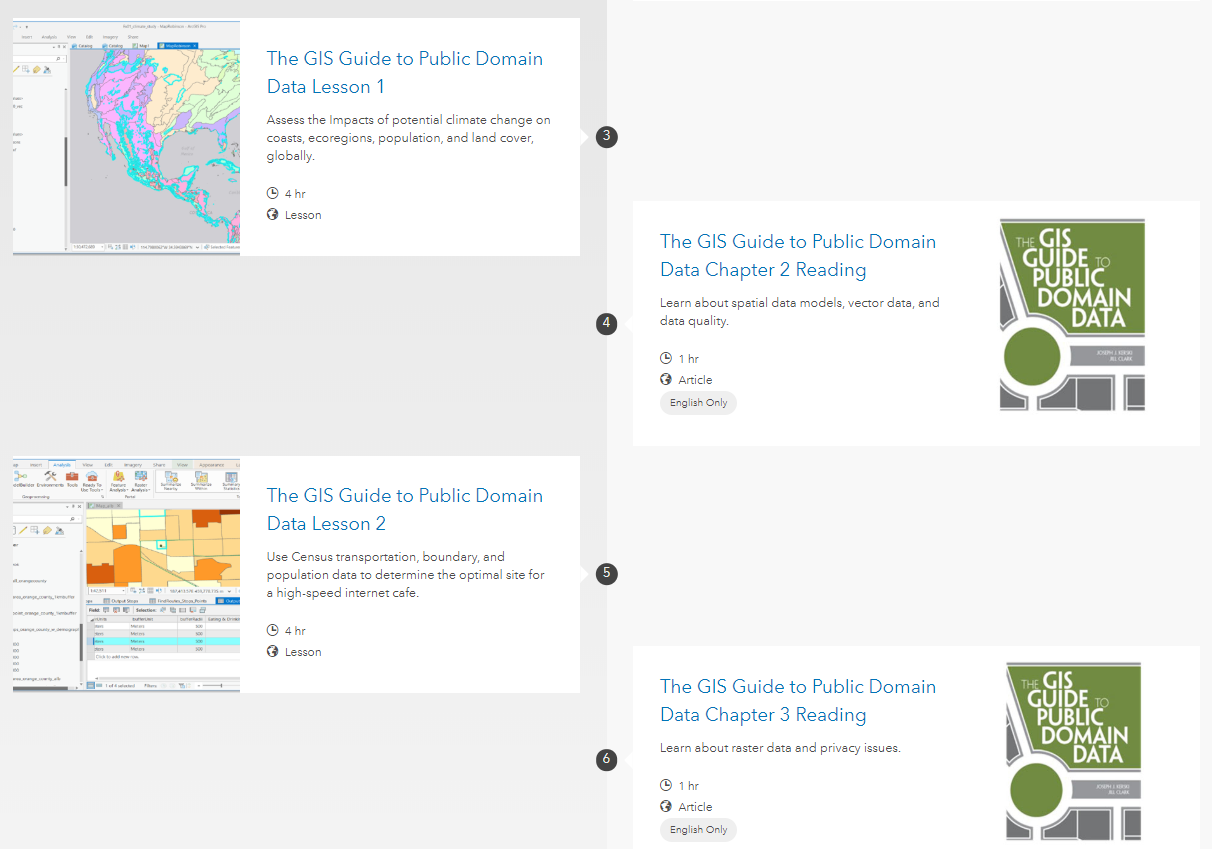Click the clock icon on Lesson 1 card
This screenshot has height=849, width=1212.
272,193
